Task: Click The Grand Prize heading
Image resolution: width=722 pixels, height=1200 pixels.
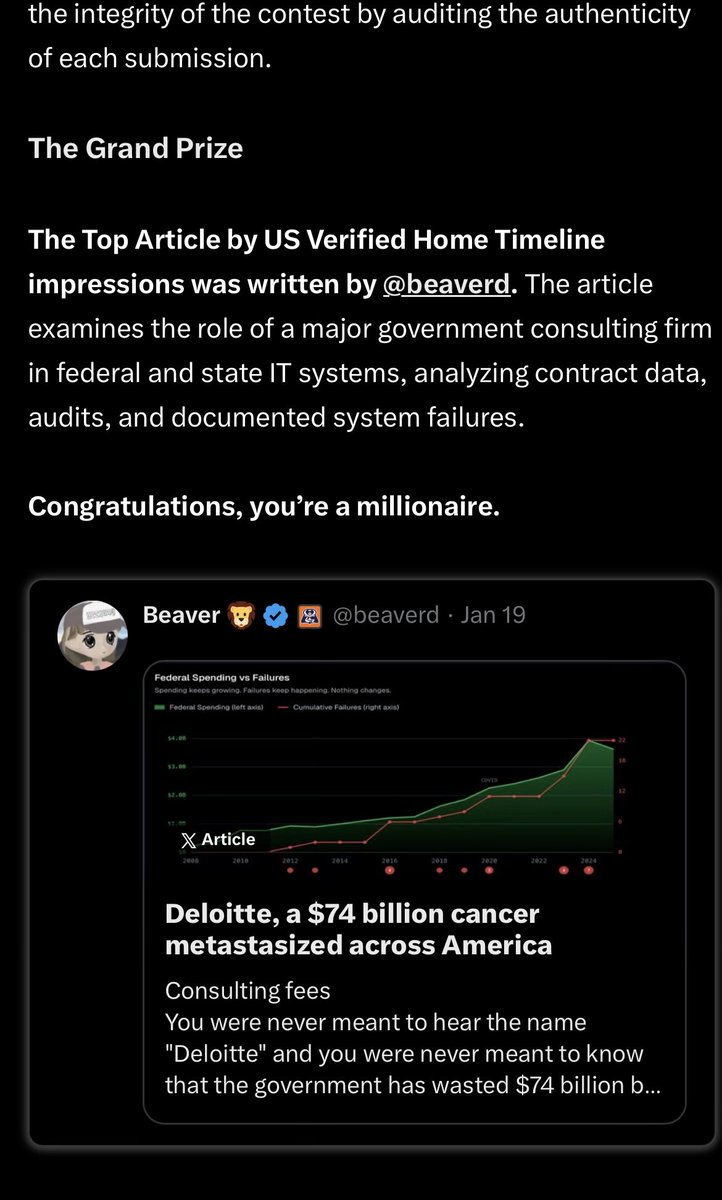Action: coord(135,148)
